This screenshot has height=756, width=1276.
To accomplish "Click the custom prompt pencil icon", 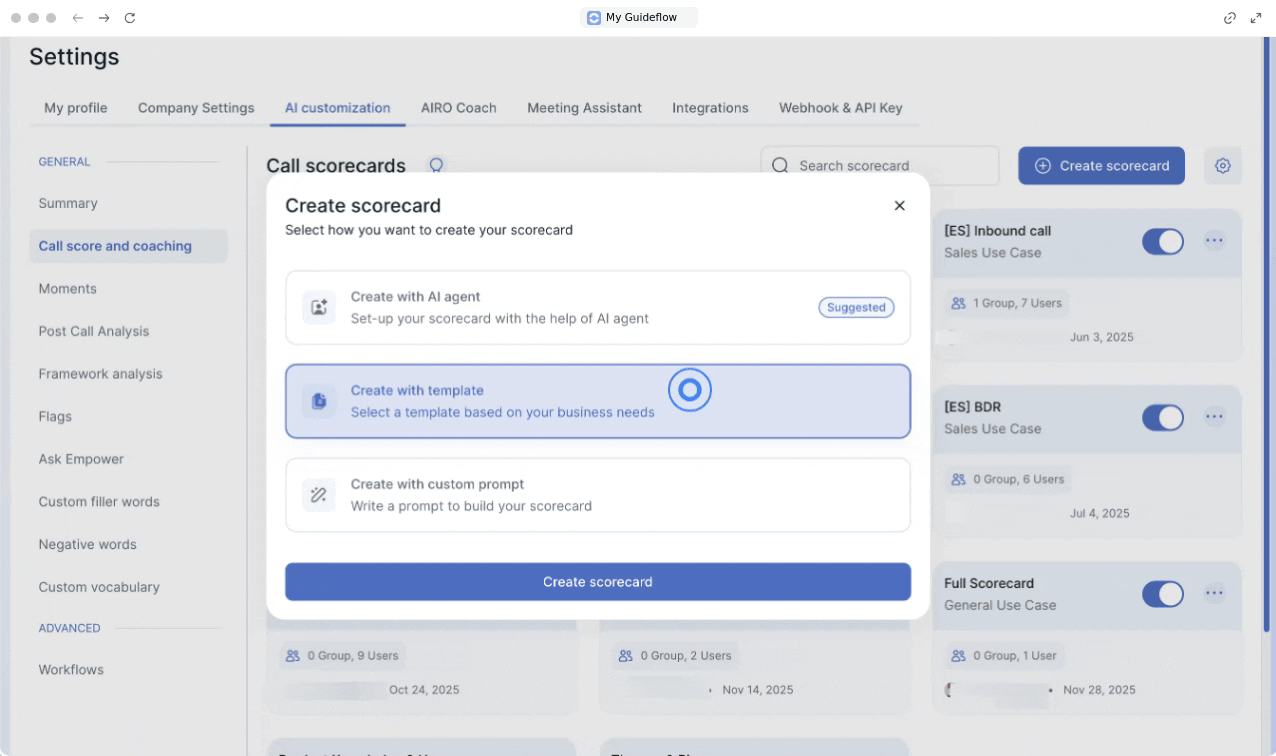I will tap(319, 495).
